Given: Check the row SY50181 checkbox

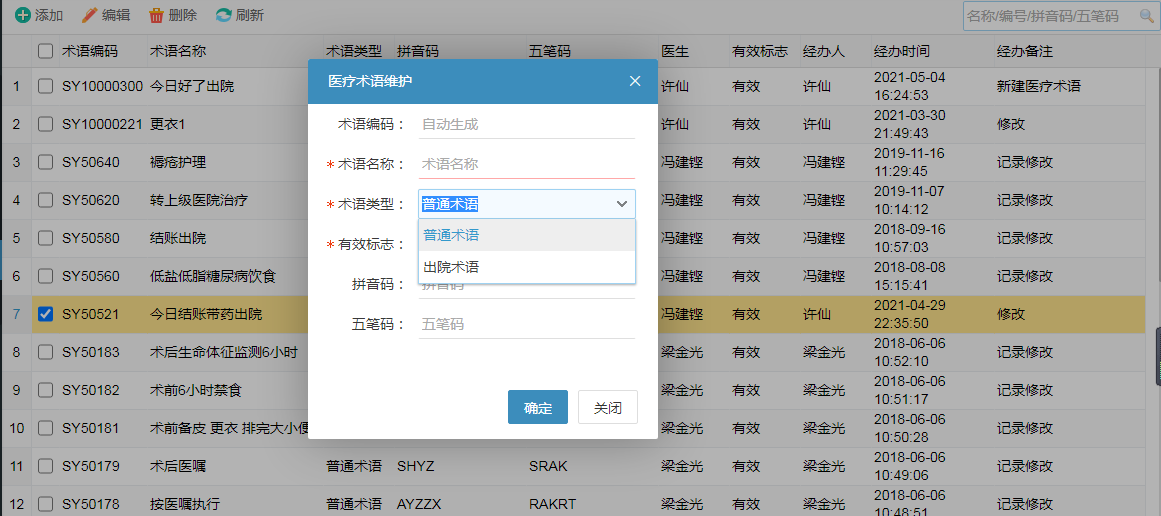Looking at the screenshot, I should [46, 428].
